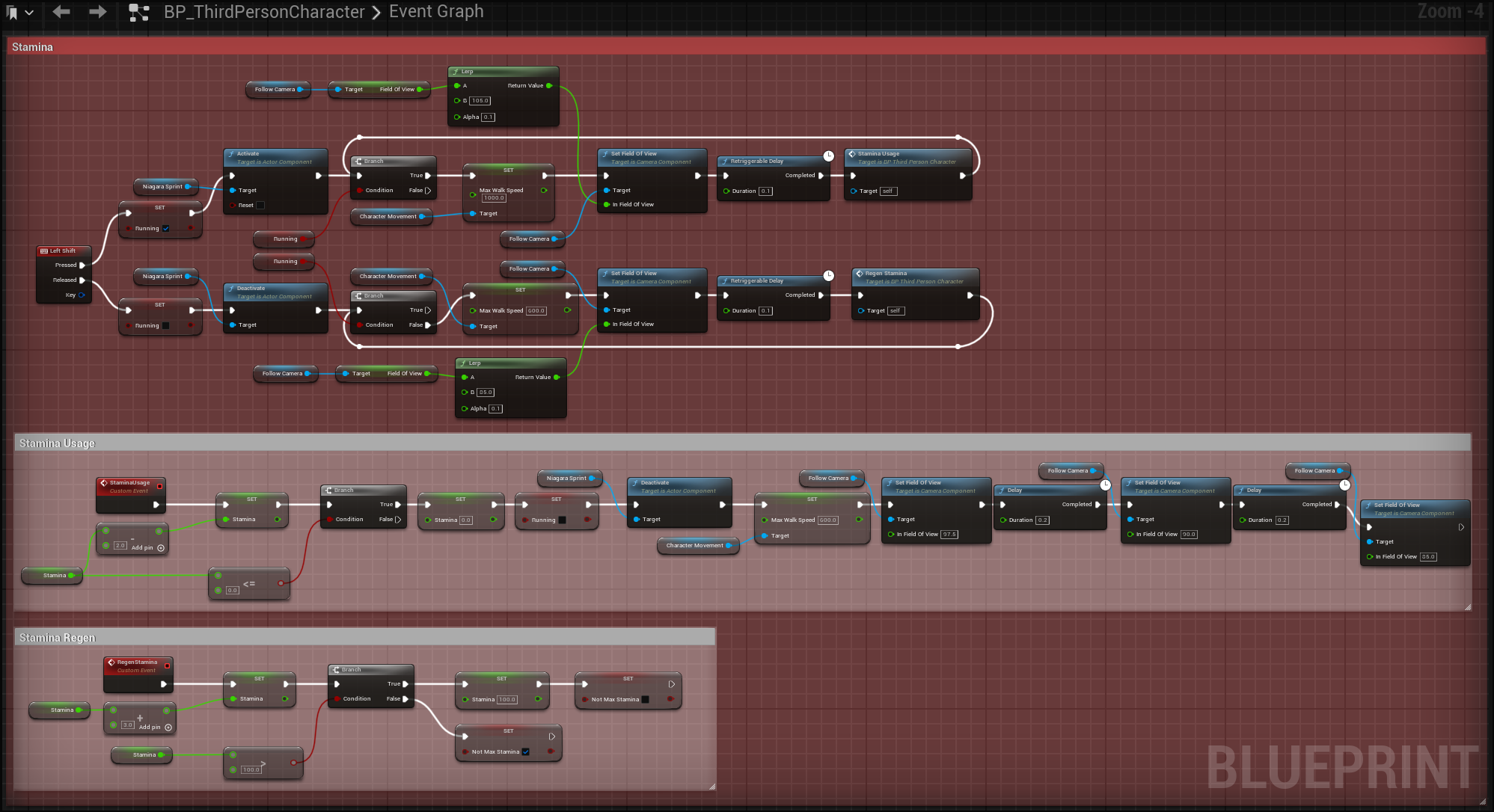Click Add pin plus on subtract node
Viewport: 1494px width, 812px height.
pos(161,548)
